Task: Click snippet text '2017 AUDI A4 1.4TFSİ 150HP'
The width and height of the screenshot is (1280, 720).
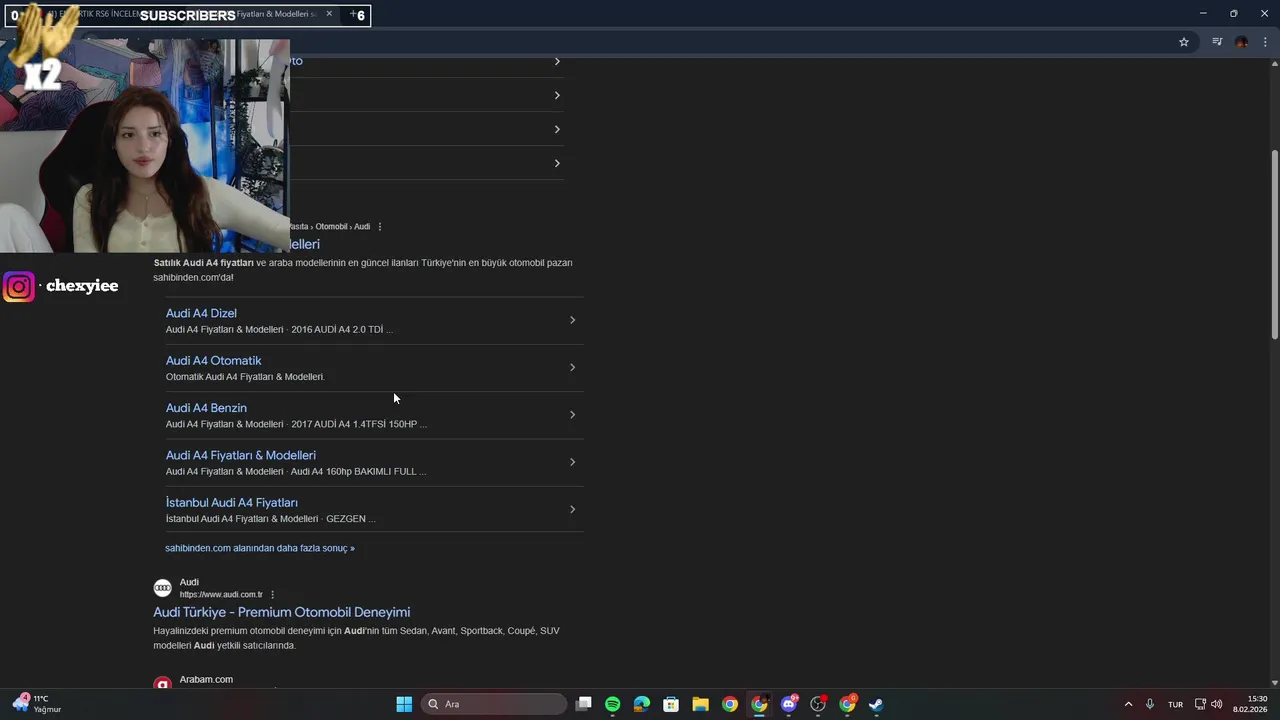Action: coord(354,424)
